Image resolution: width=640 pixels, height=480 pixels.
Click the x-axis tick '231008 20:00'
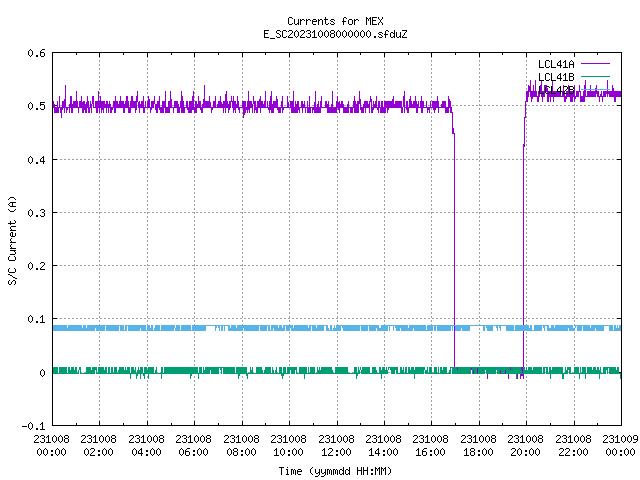point(525,446)
